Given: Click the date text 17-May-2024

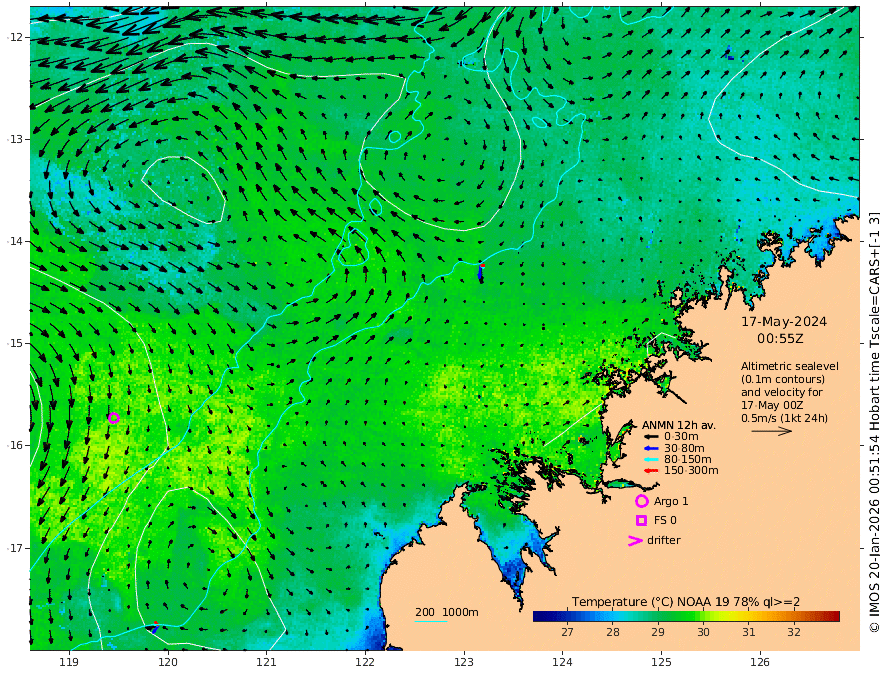Looking at the screenshot, I should (784, 322).
